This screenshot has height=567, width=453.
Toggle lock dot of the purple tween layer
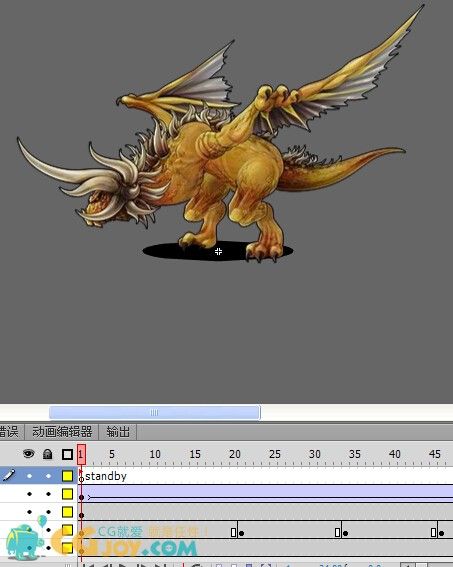[48, 494]
